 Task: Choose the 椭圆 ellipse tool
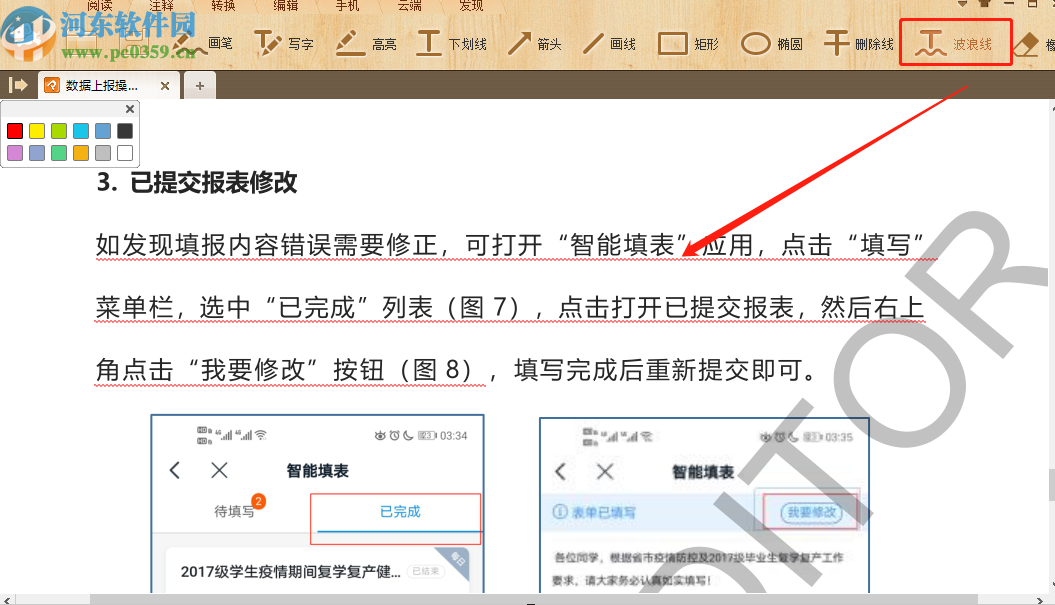774,42
